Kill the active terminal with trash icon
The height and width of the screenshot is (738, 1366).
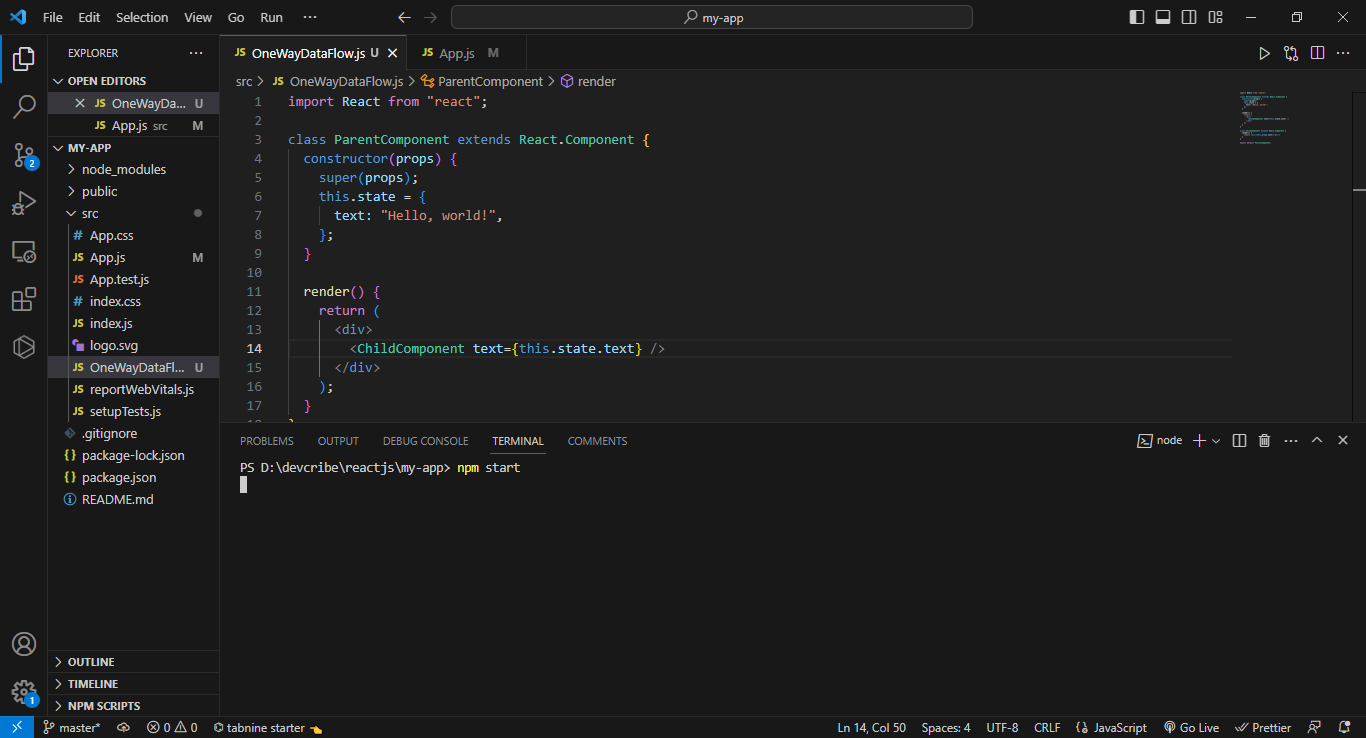point(1263,440)
